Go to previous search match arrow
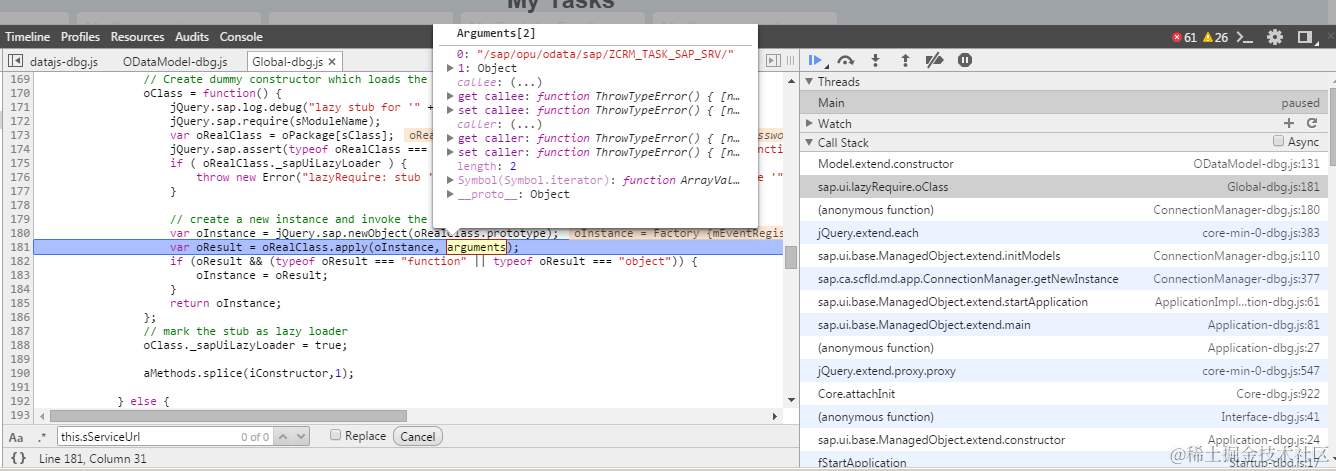1336x471 pixels. coord(284,437)
